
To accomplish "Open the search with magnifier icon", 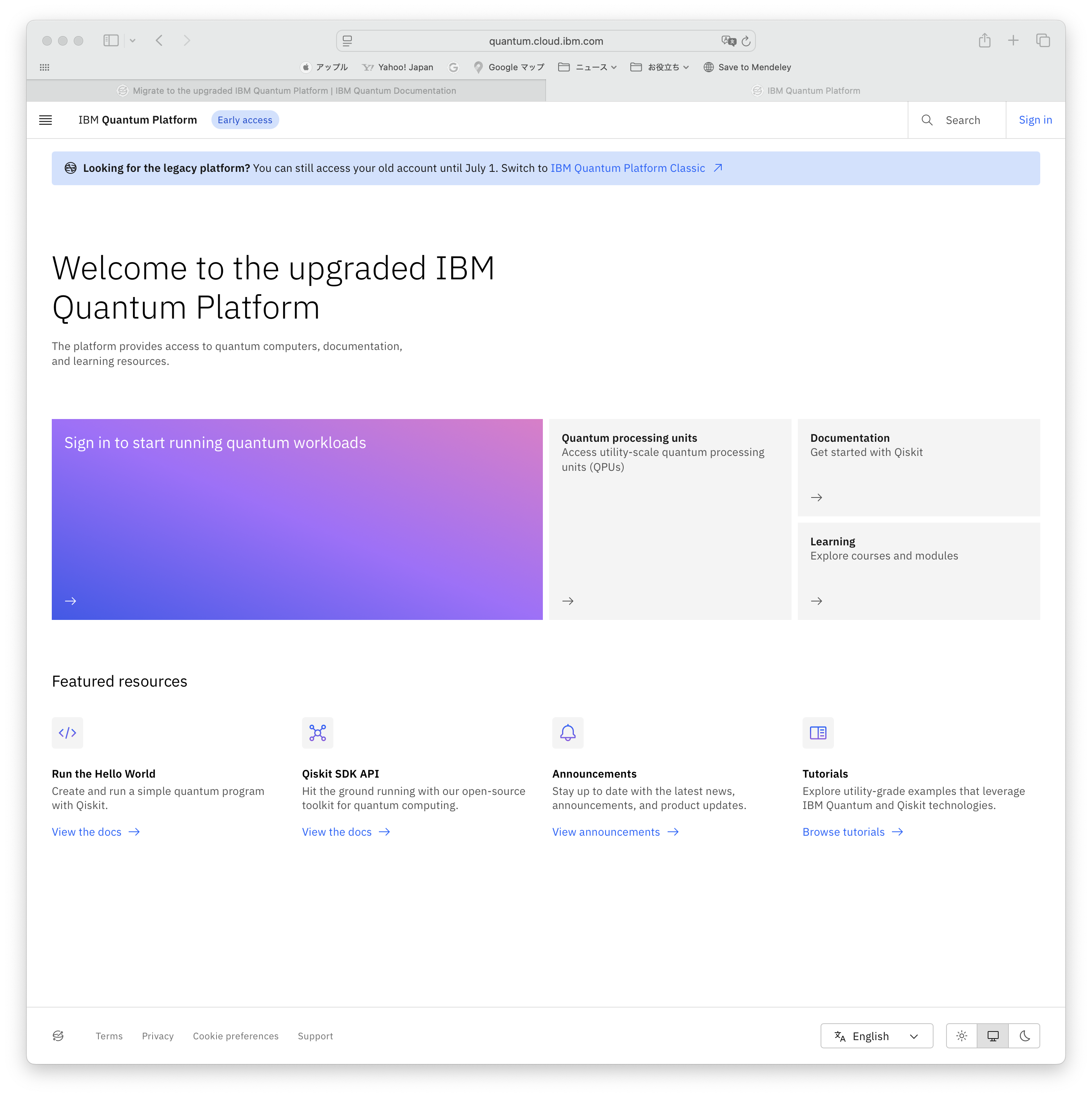I will coord(927,120).
